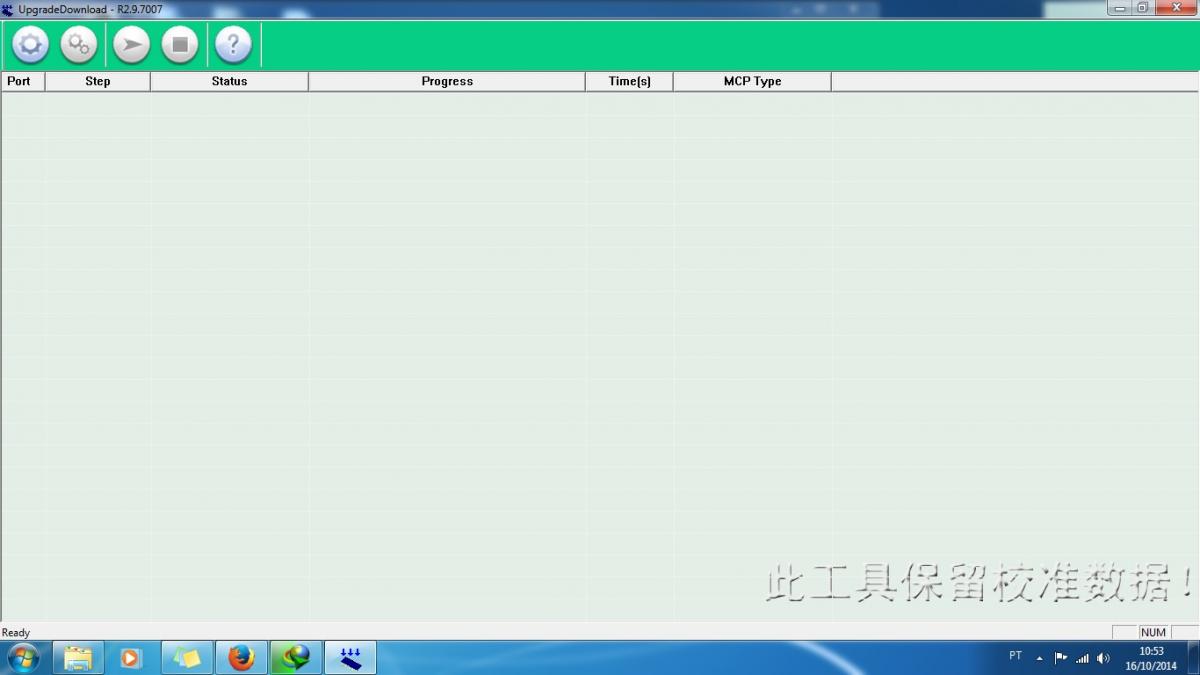Open Settings with the double-gear icon
The image size is (1200, 675).
(x=79, y=45)
